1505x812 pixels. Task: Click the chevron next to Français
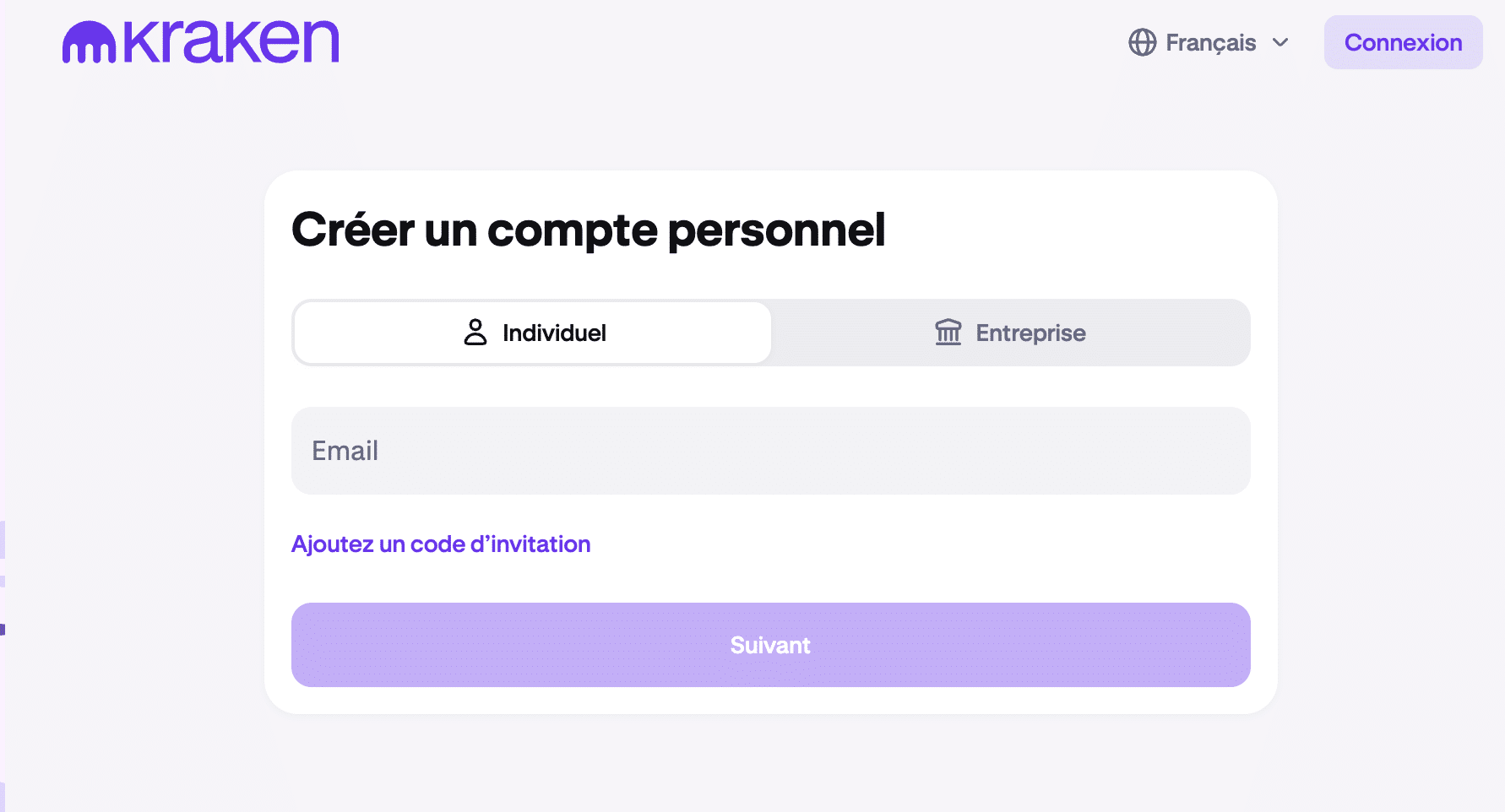click(x=1280, y=42)
